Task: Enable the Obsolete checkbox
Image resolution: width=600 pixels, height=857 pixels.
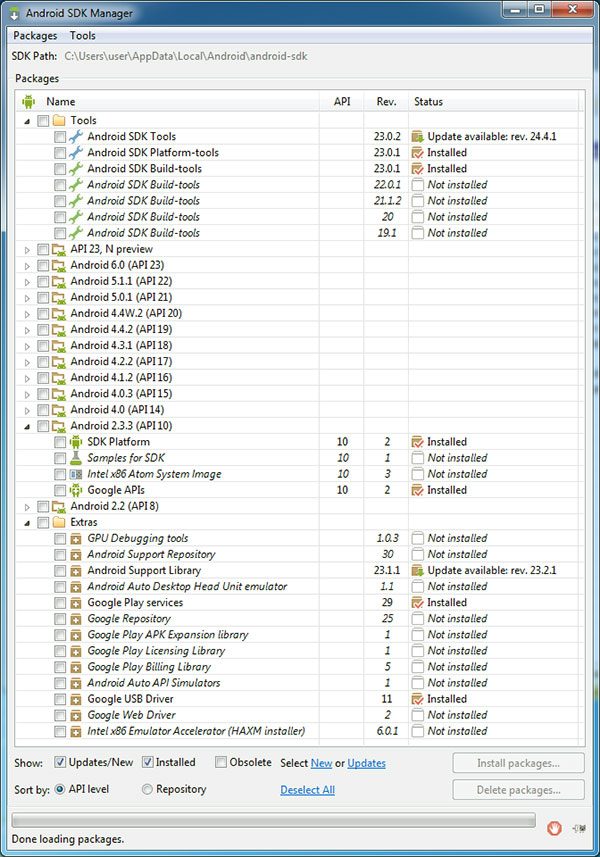Action: point(221,762)
